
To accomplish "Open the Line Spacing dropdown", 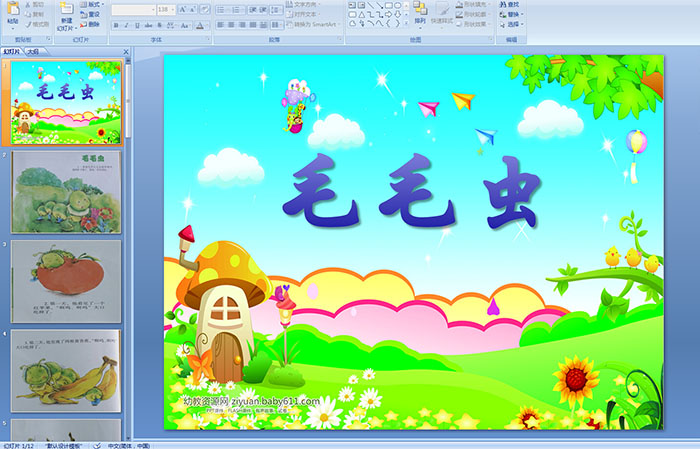I will click(x=277, y=10).
